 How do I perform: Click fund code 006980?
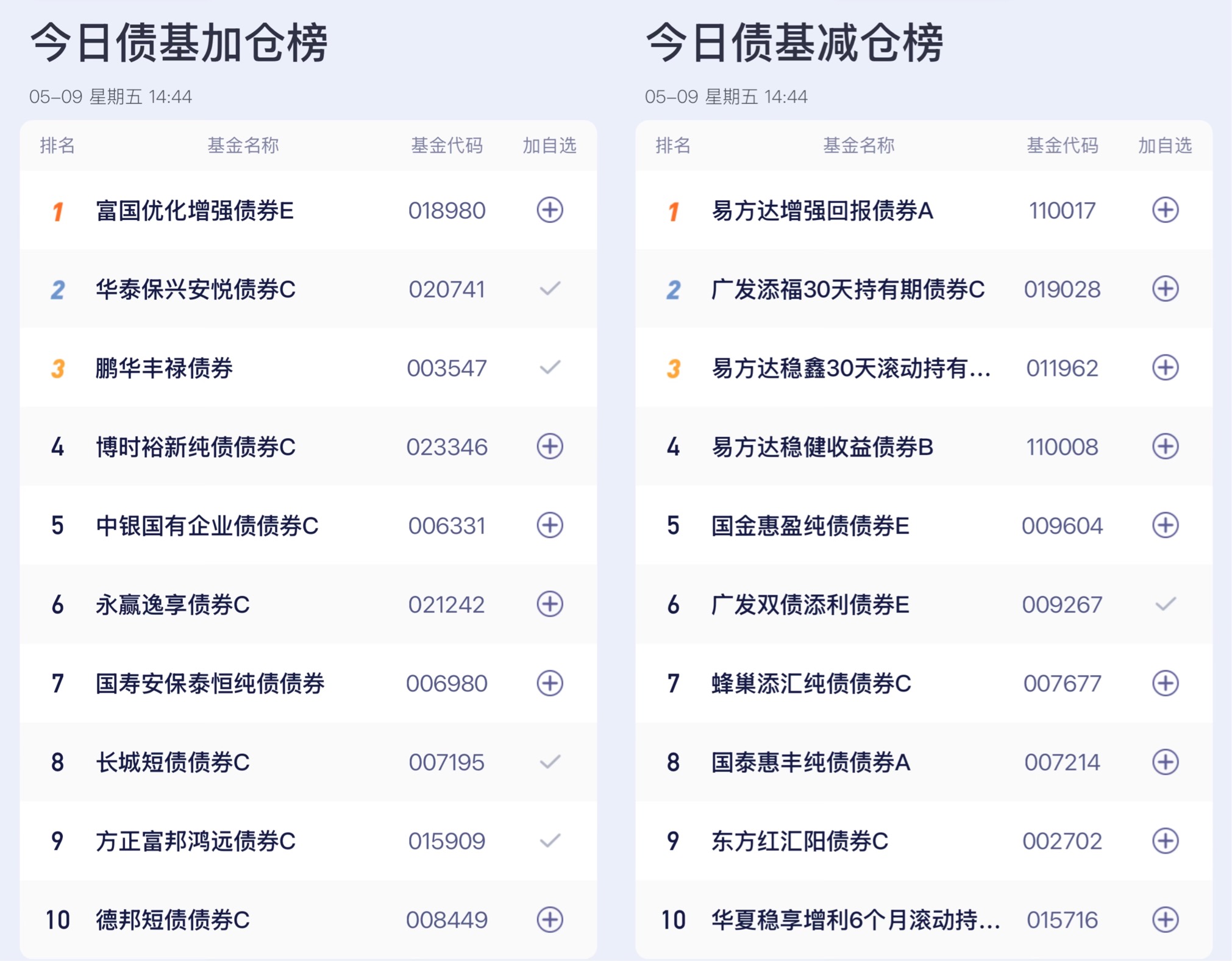pyautogui.click(x=447, y=684)
